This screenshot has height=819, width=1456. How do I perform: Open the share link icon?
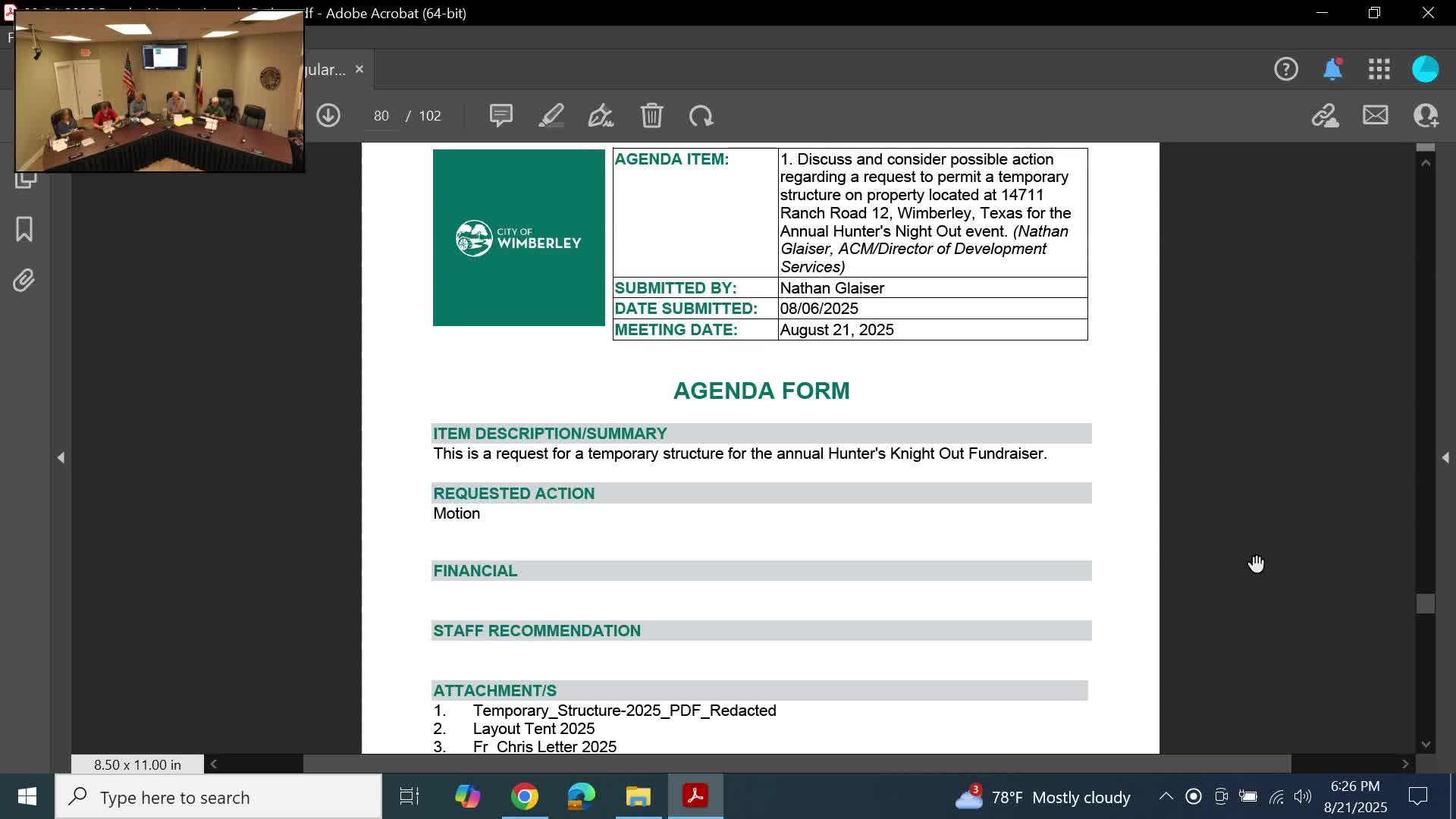(x=1325, y=115)
